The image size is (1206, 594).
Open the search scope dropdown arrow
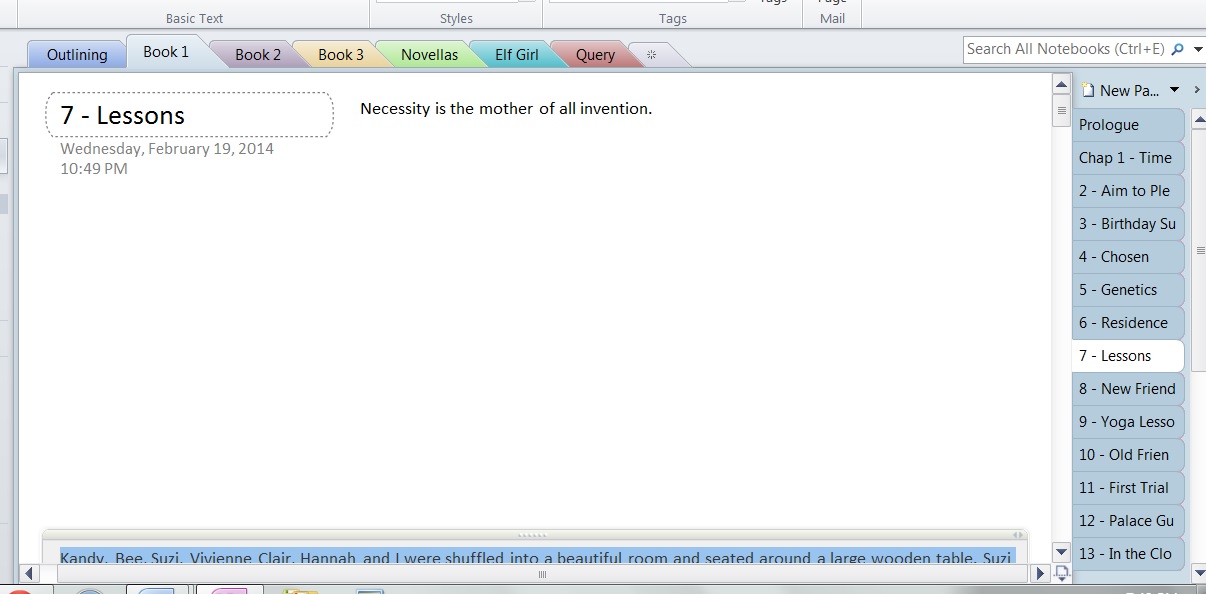[x=1198, y=49]
